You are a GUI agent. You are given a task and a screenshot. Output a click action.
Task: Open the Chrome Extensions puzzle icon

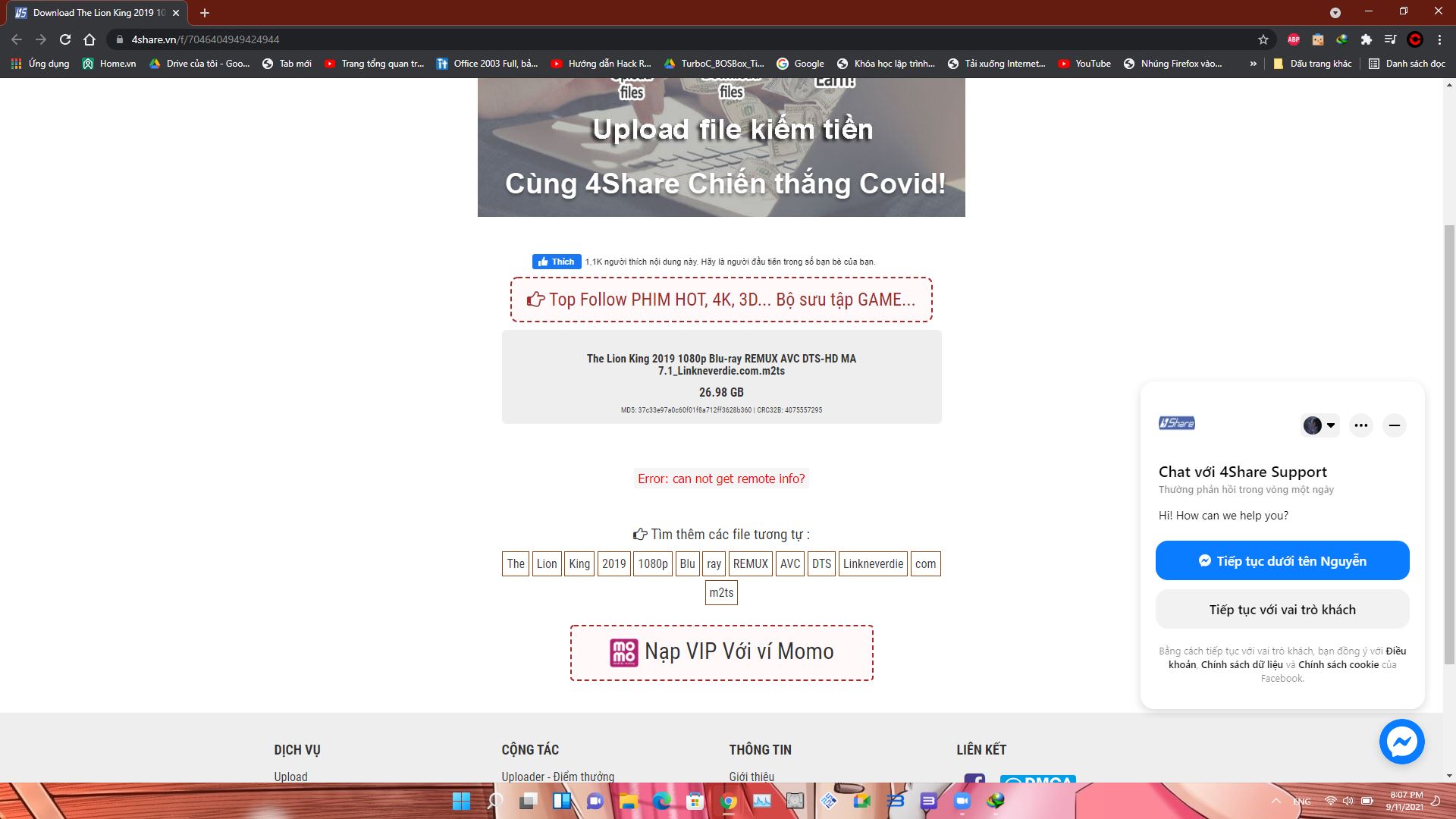pos(1367,39)
